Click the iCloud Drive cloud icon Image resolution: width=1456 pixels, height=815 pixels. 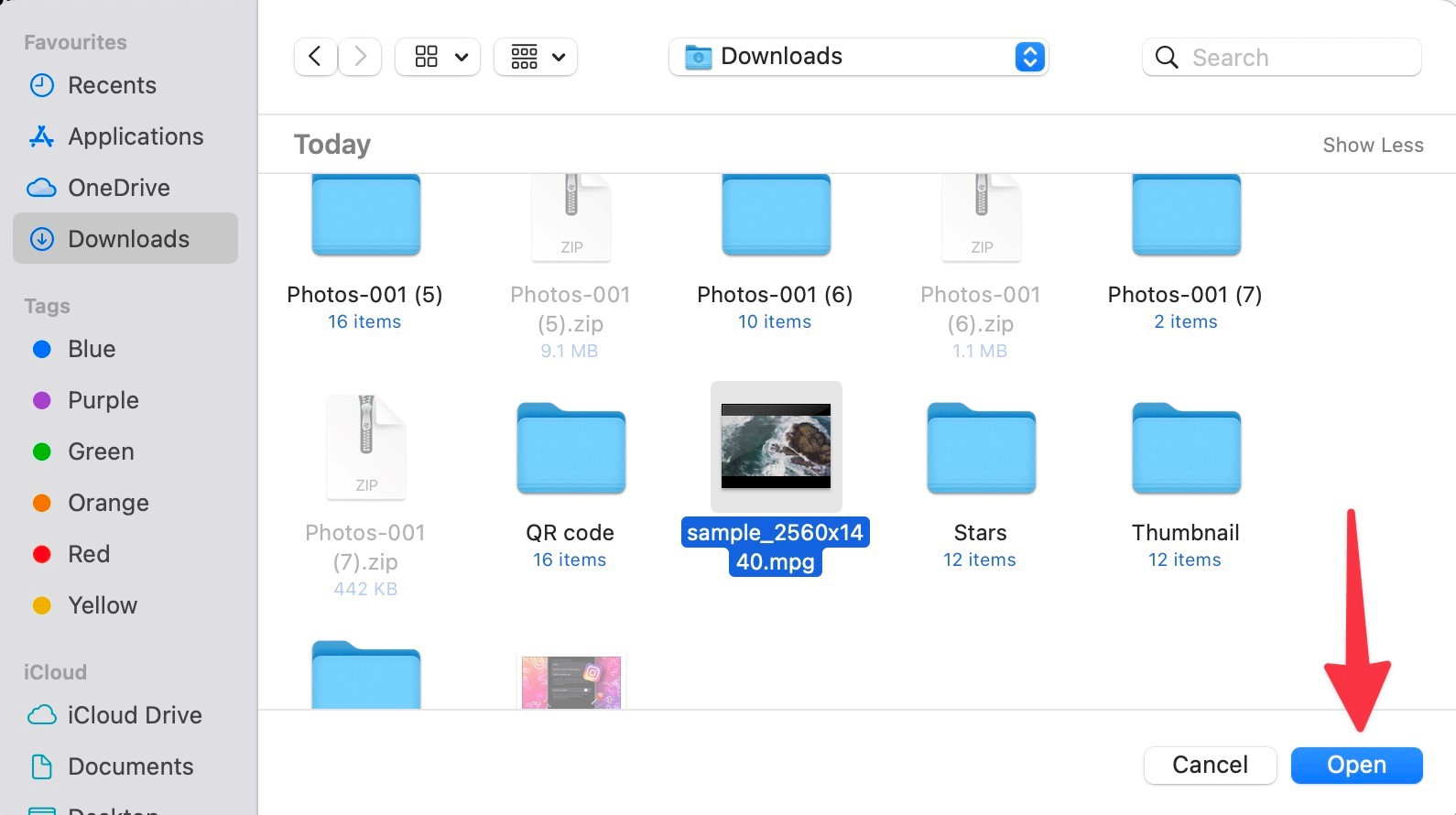pos(42,714)
